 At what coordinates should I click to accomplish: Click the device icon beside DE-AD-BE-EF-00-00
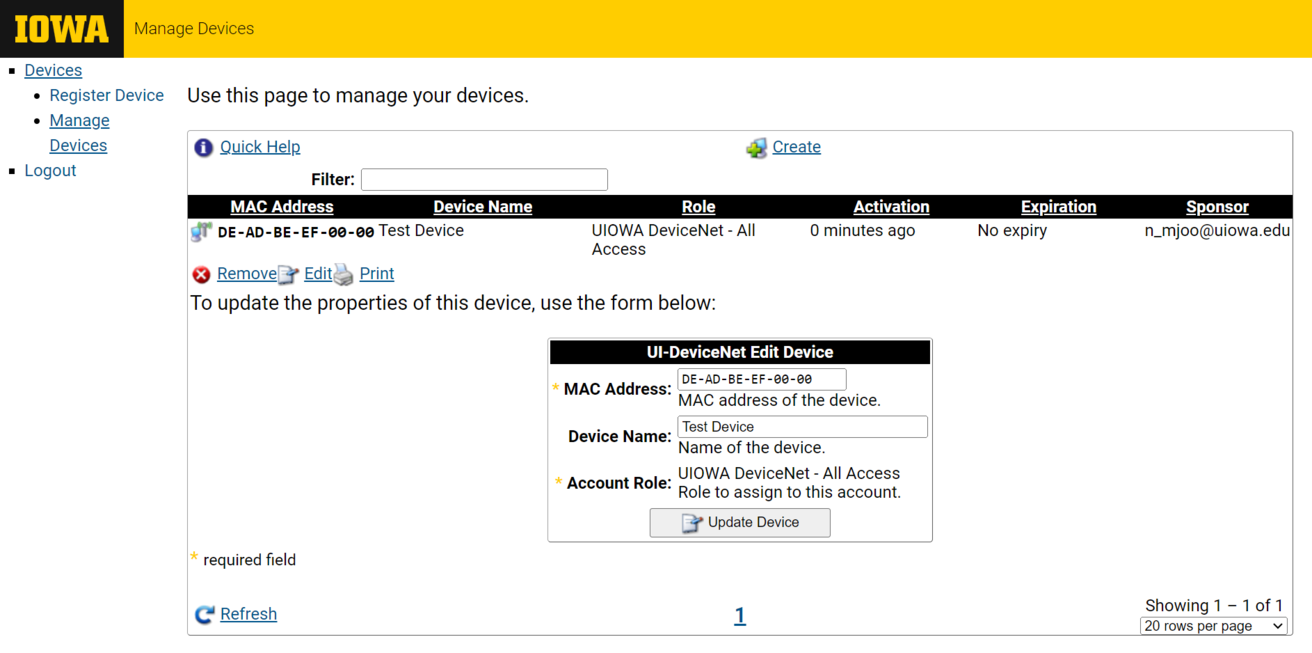tap(199, 231)
